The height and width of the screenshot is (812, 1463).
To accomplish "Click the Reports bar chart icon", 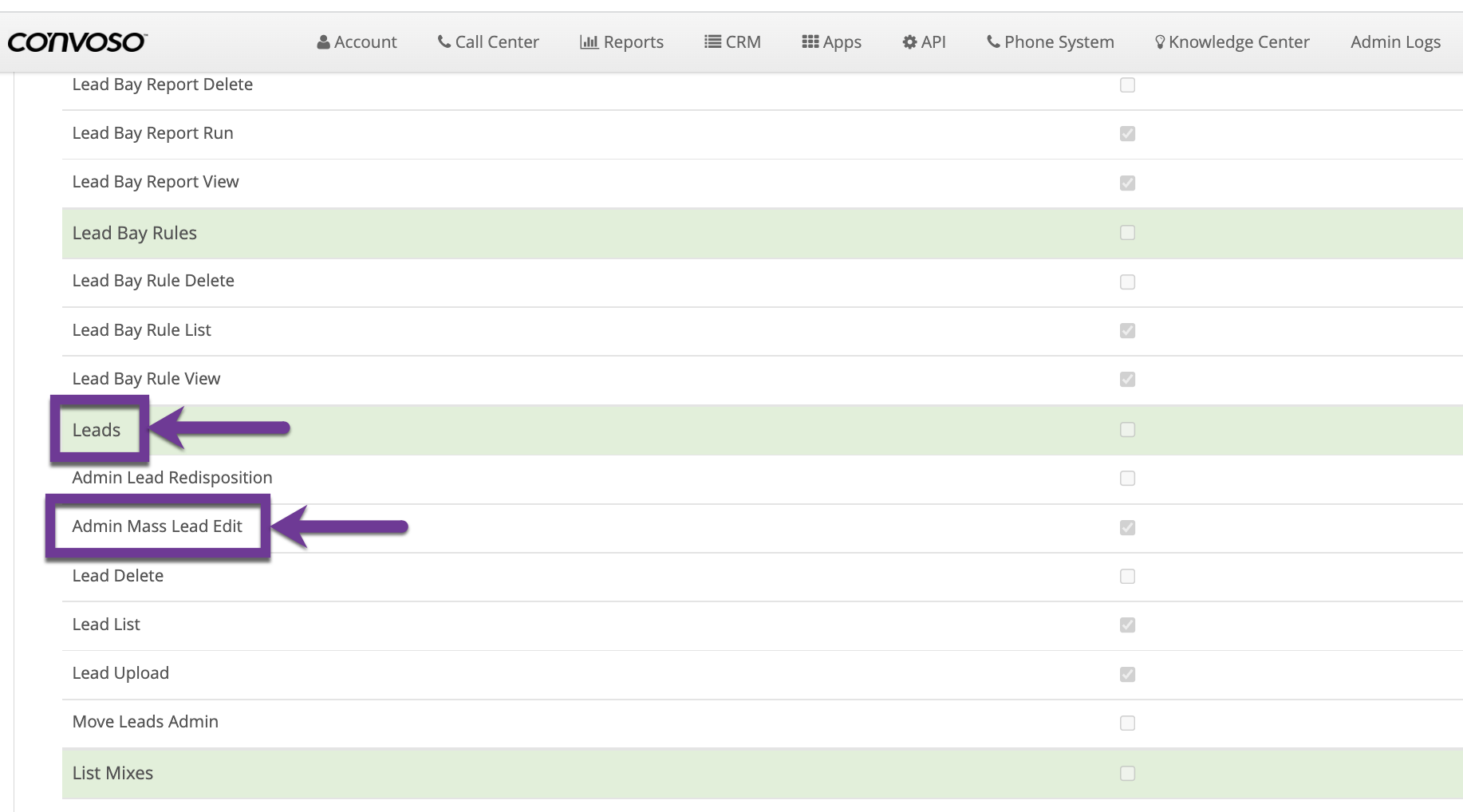I will (x=589, y=42).
